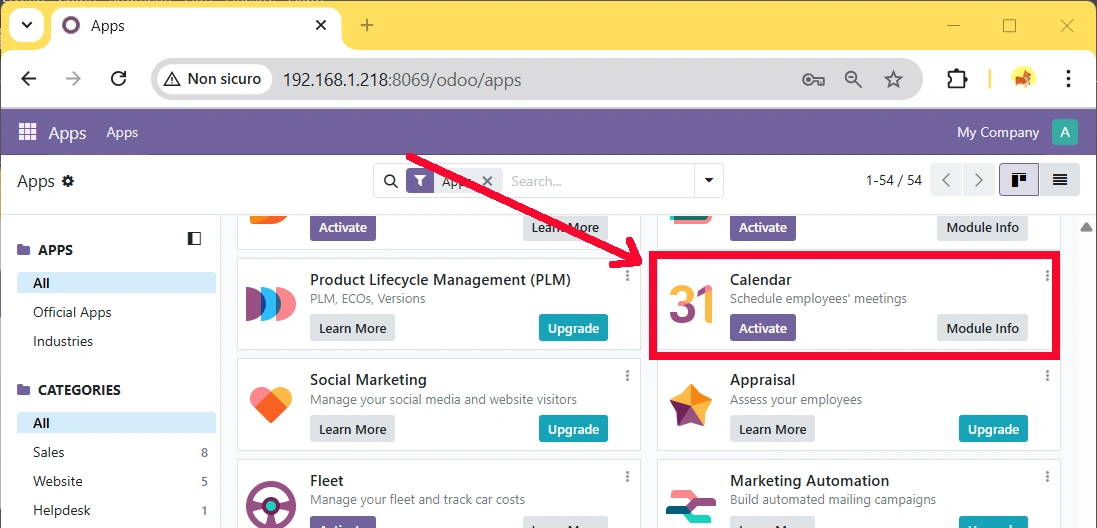Upgrade for Appraisal
1097x528 pixels.
coord(993,429)
